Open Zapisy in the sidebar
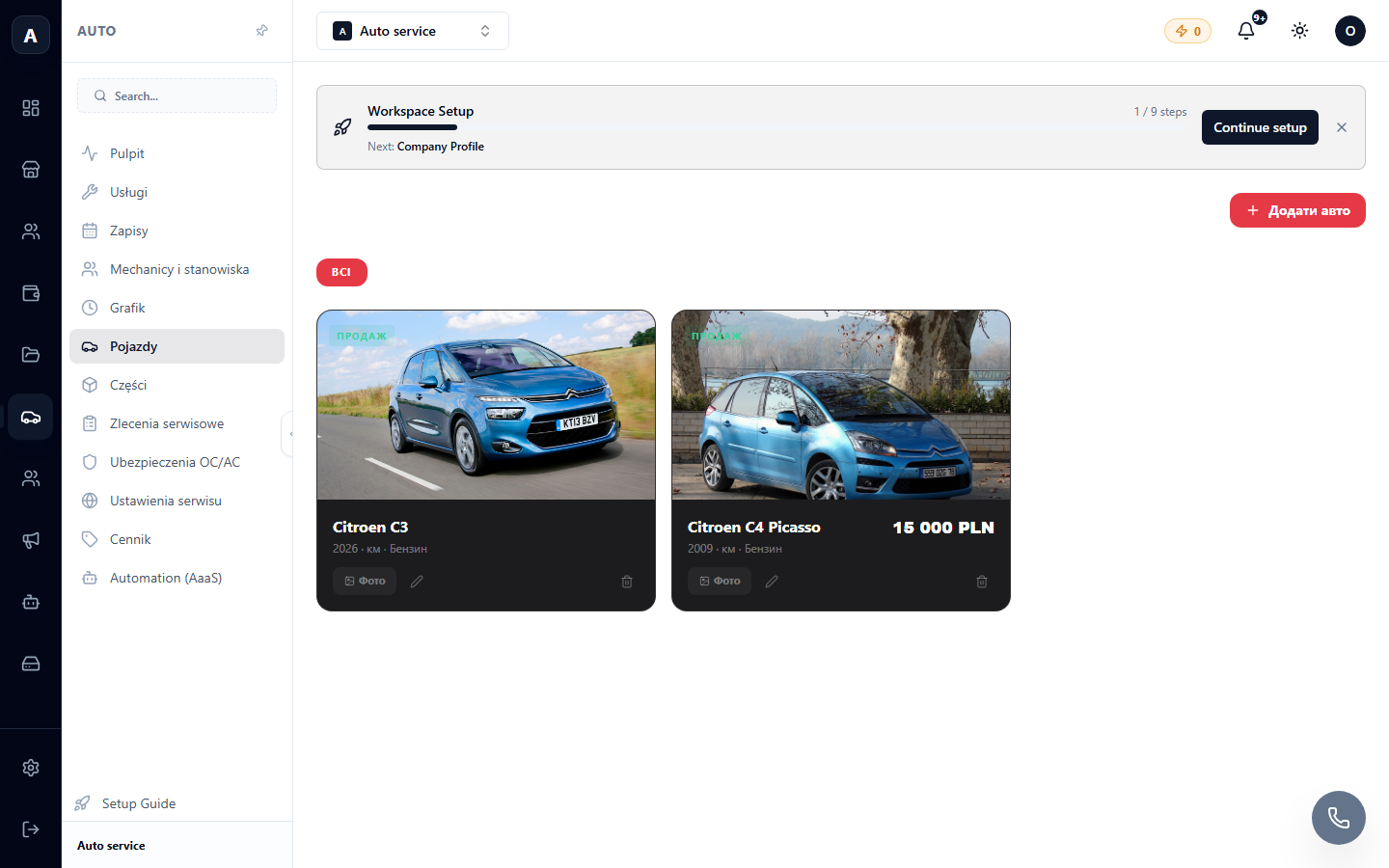 177,231
